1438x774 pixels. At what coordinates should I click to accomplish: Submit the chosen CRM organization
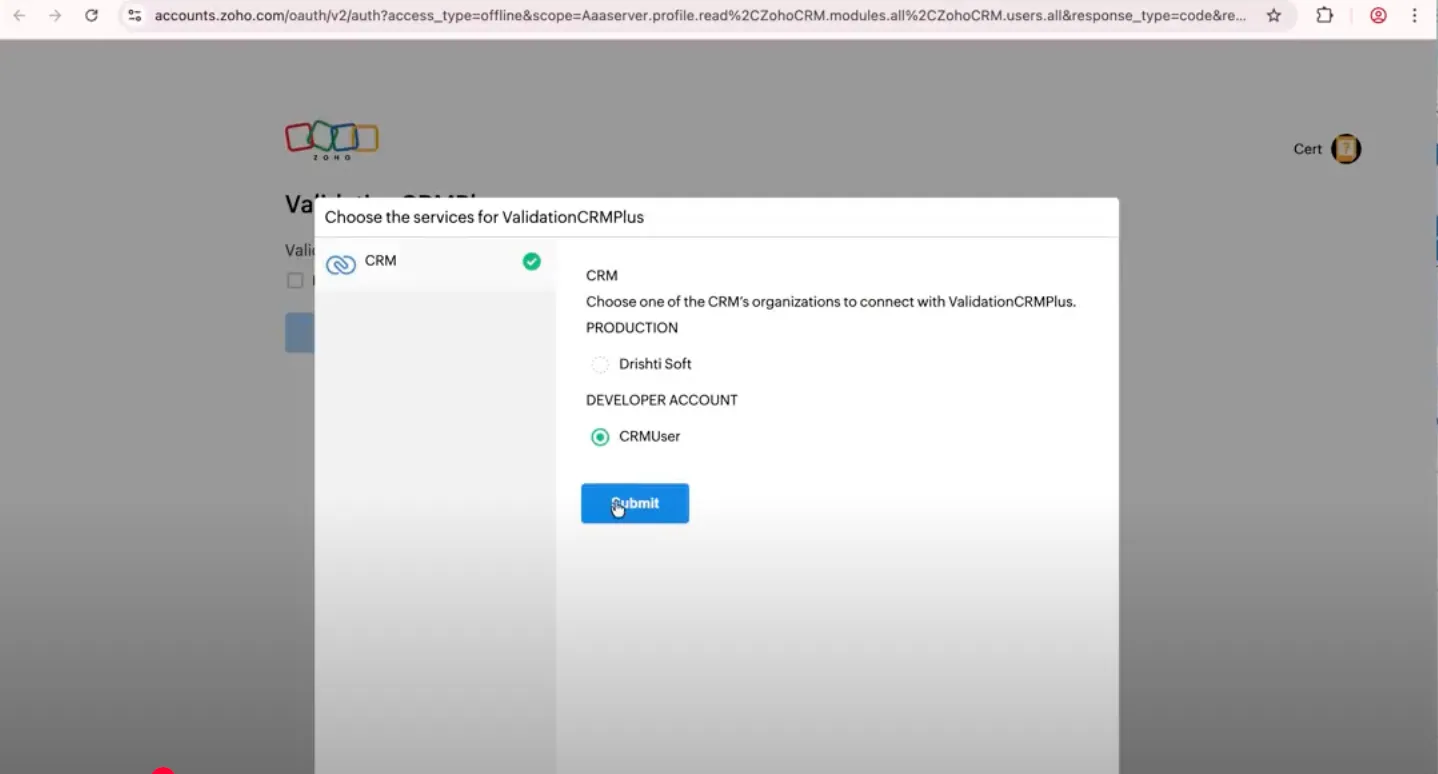pyautogui.click(x=635, y=503)
